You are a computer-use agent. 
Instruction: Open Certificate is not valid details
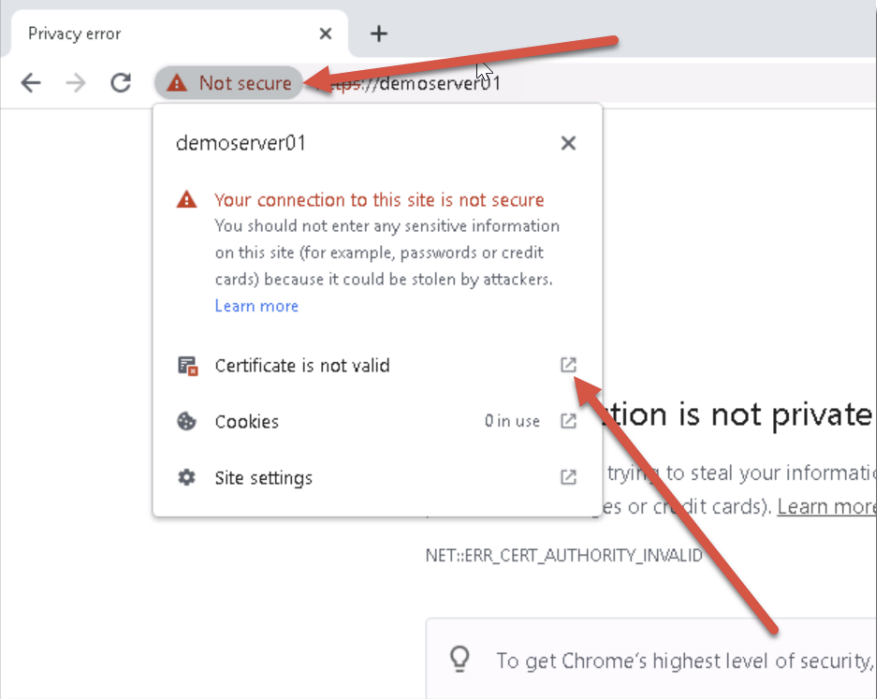(377, 365)
